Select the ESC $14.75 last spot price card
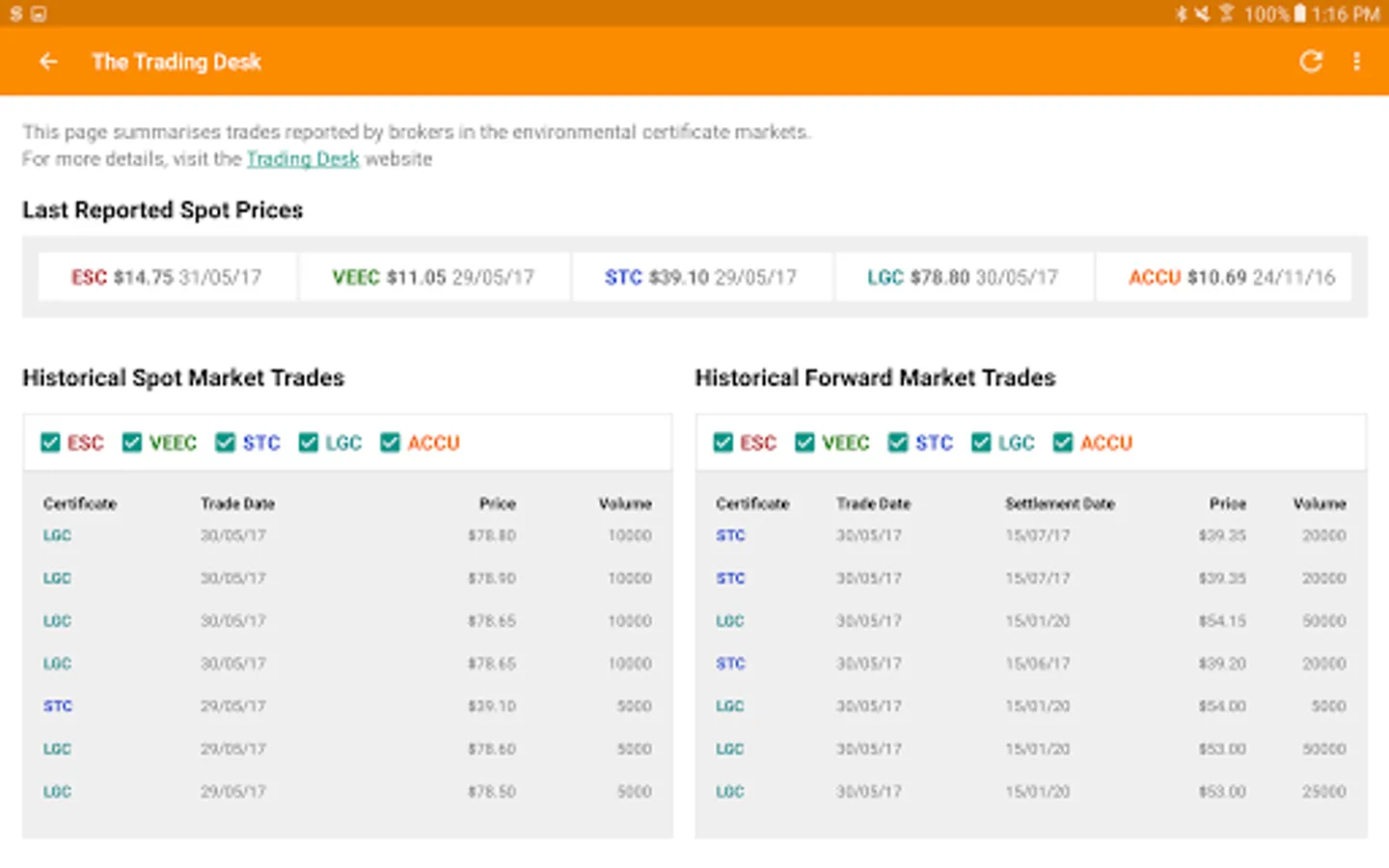This screenshot has height=868, width=1389. pos(167,278)
